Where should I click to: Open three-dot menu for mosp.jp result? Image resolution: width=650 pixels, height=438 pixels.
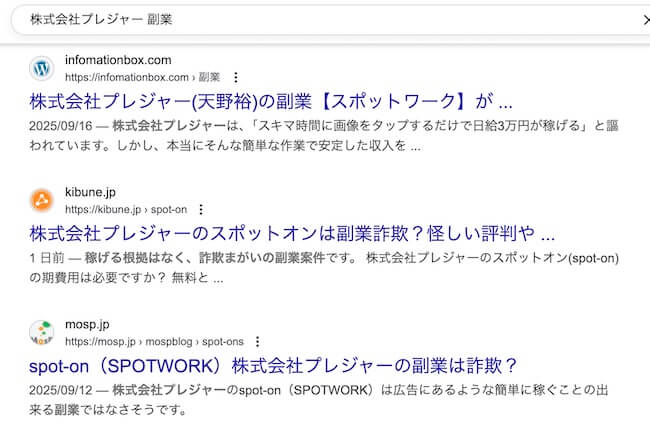point(257,342)
